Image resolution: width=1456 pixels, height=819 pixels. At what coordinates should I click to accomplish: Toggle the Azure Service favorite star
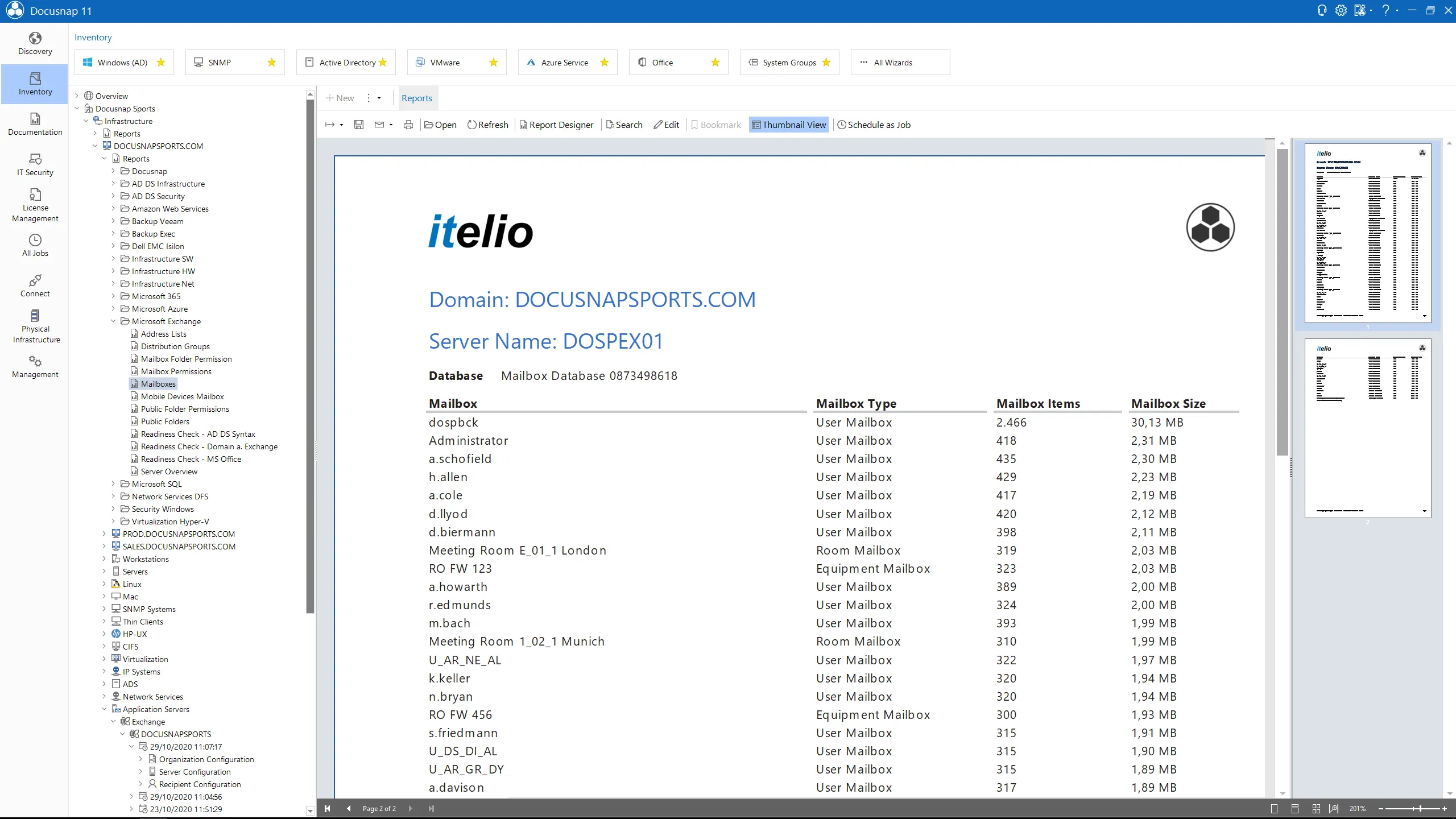pos(605,63)
